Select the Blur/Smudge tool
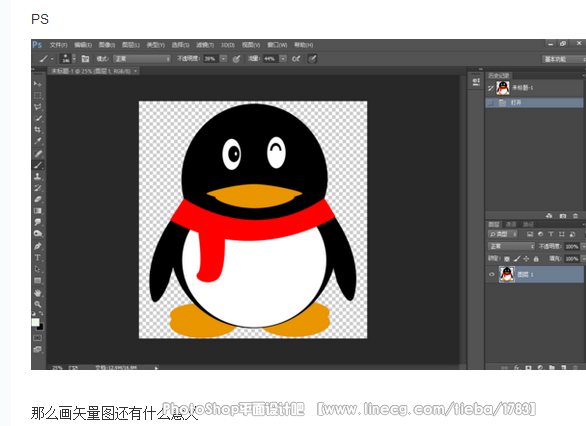 click(37, 222)
